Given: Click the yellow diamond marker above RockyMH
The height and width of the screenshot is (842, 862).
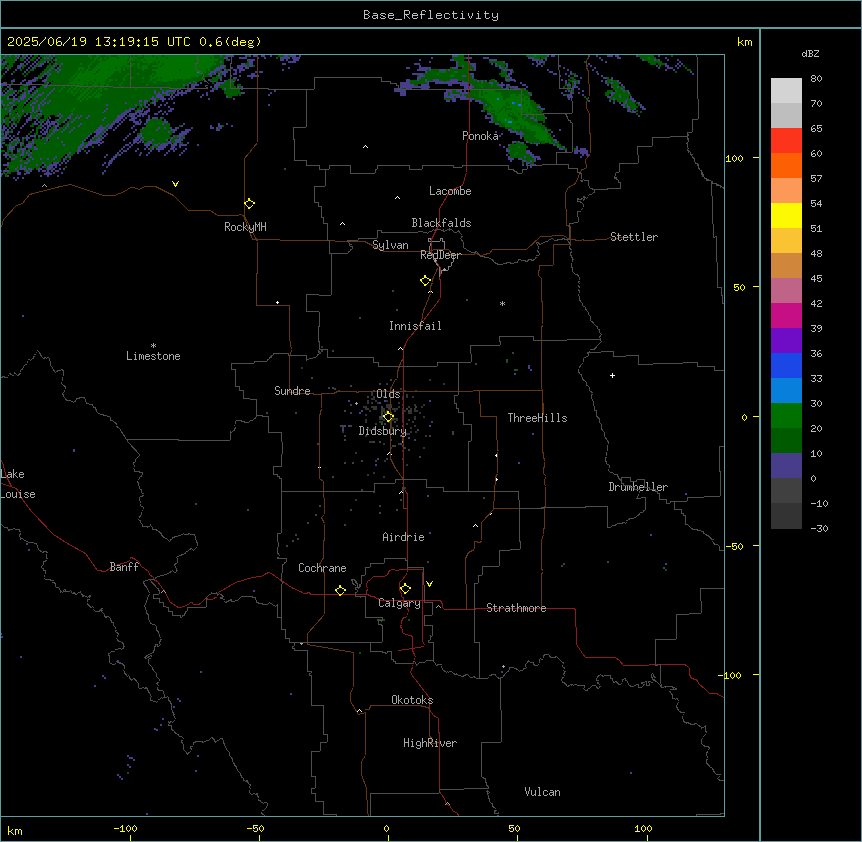Looking at the screenshot, I should (250, 204).
